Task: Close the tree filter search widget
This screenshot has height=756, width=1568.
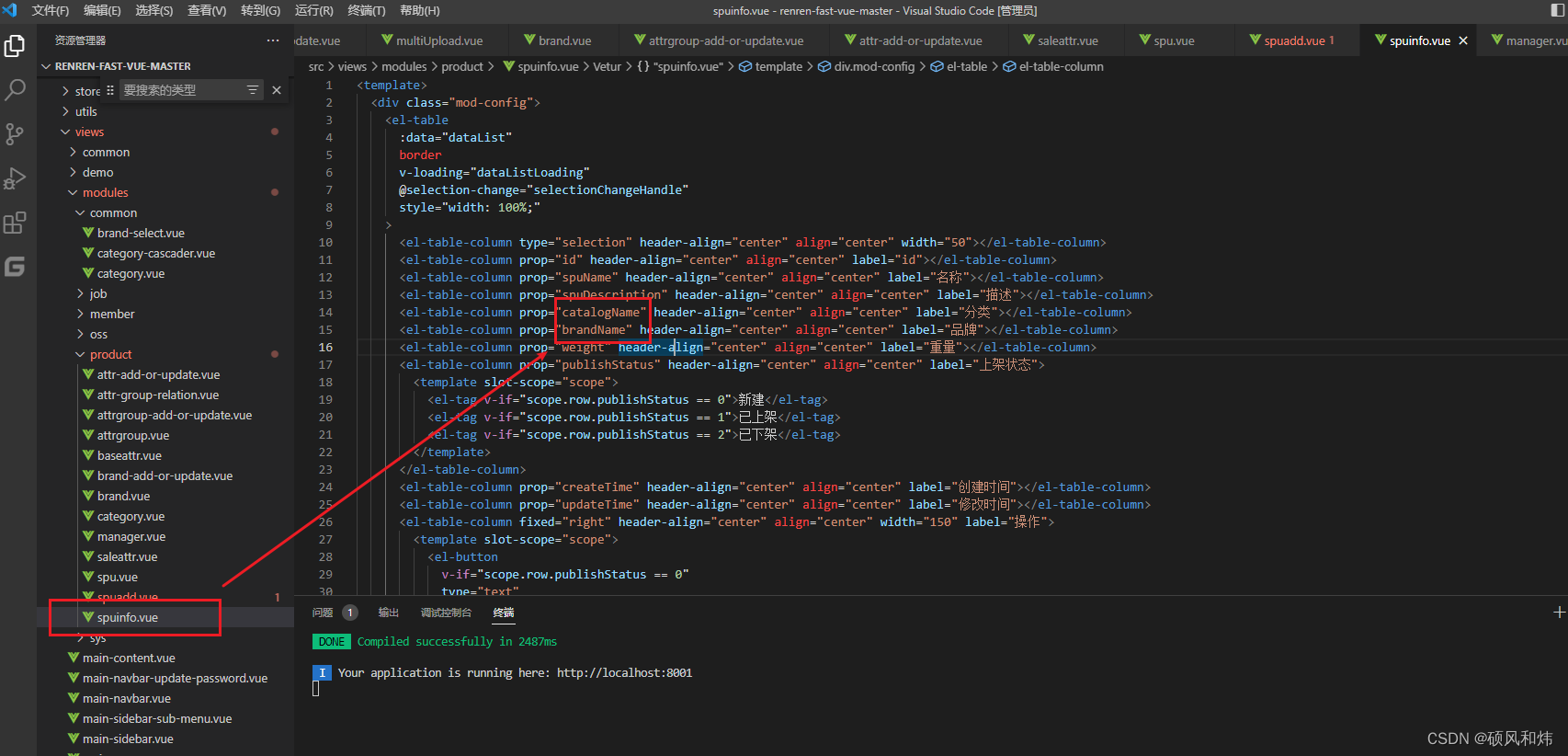Action: coord(277,90)
